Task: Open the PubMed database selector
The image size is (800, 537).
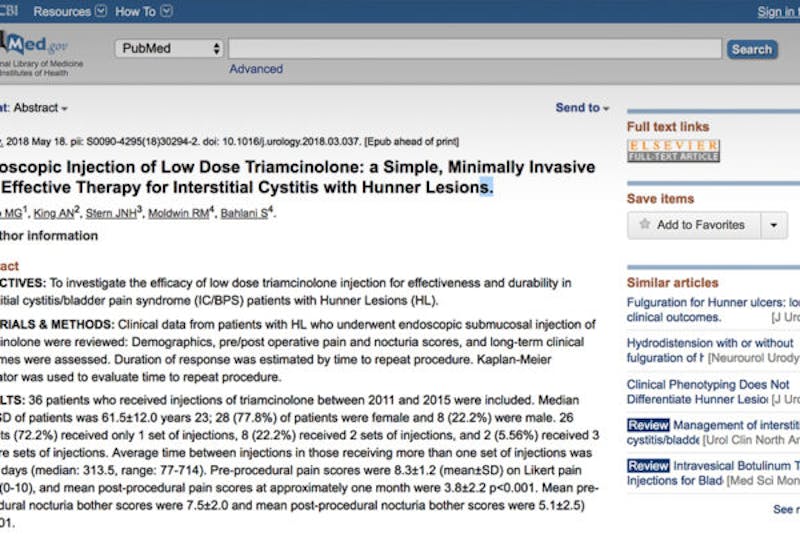Action: [169, 48]
